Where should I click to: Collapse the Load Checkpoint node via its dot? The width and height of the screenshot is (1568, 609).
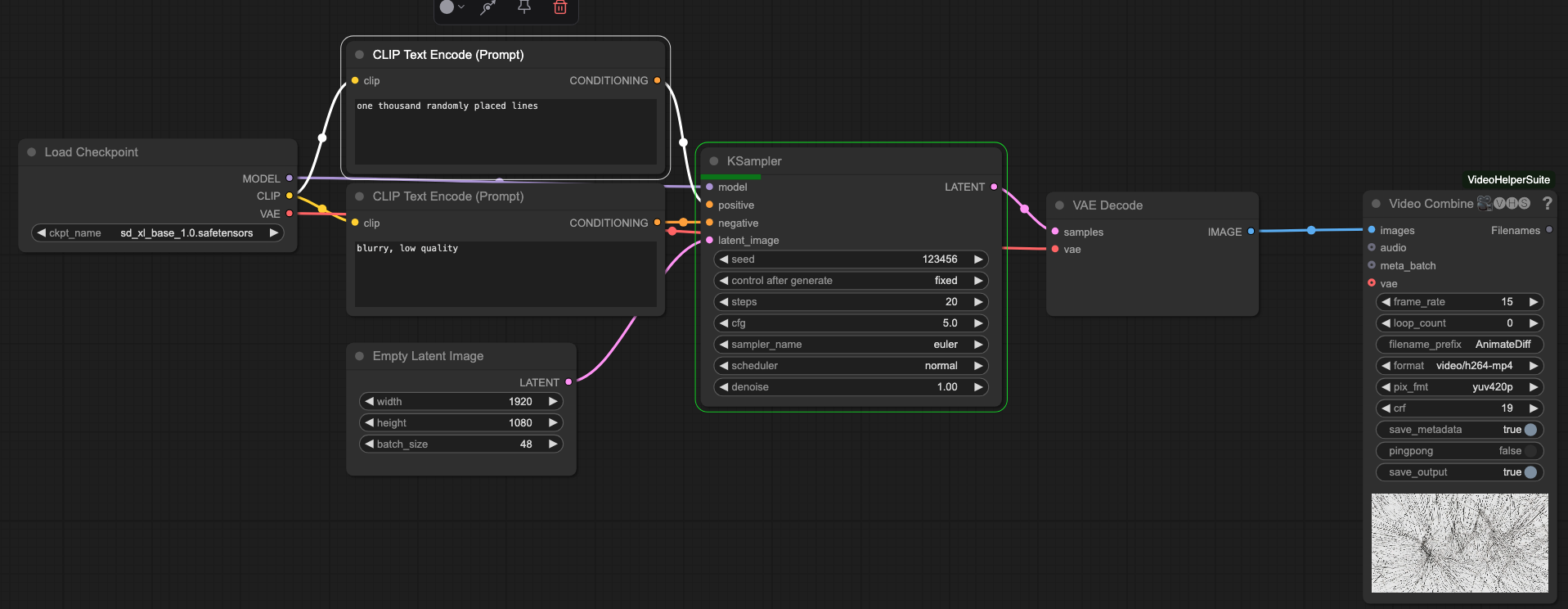[32, 152]
